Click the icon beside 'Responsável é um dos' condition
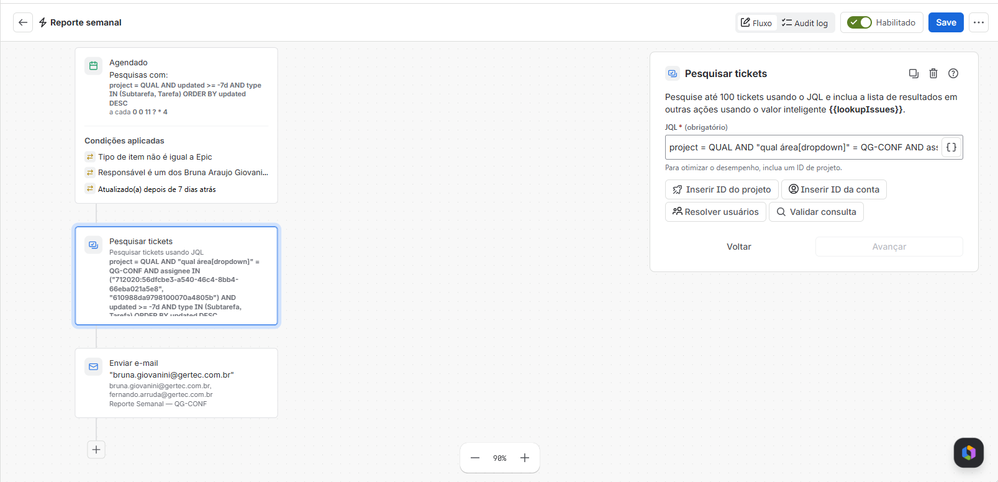 pos(89,173)
